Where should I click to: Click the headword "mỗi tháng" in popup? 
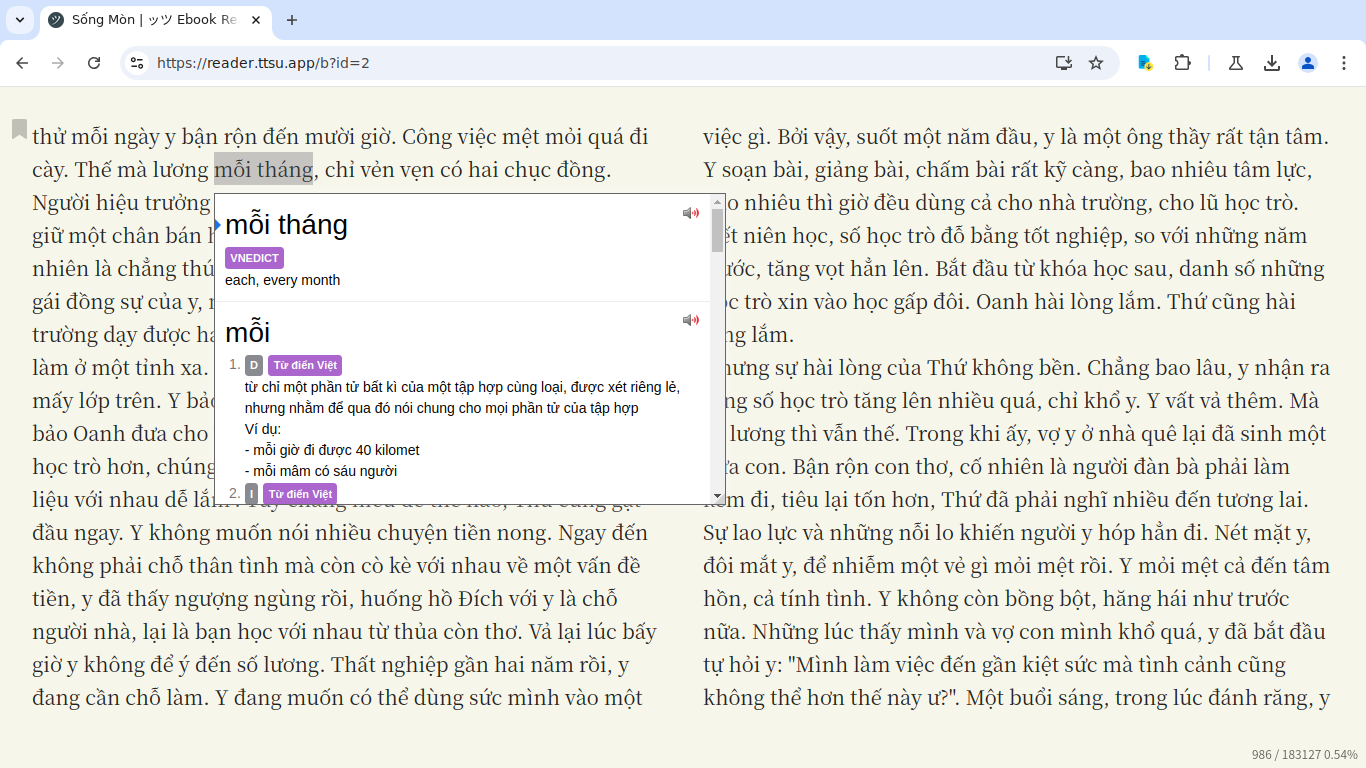click(286, 224)
